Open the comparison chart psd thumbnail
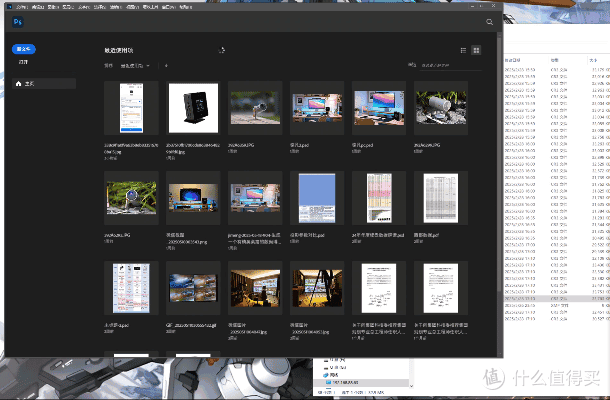Image resolution: width=610 pixels, height=400 pixels. [x=131, y=288]
